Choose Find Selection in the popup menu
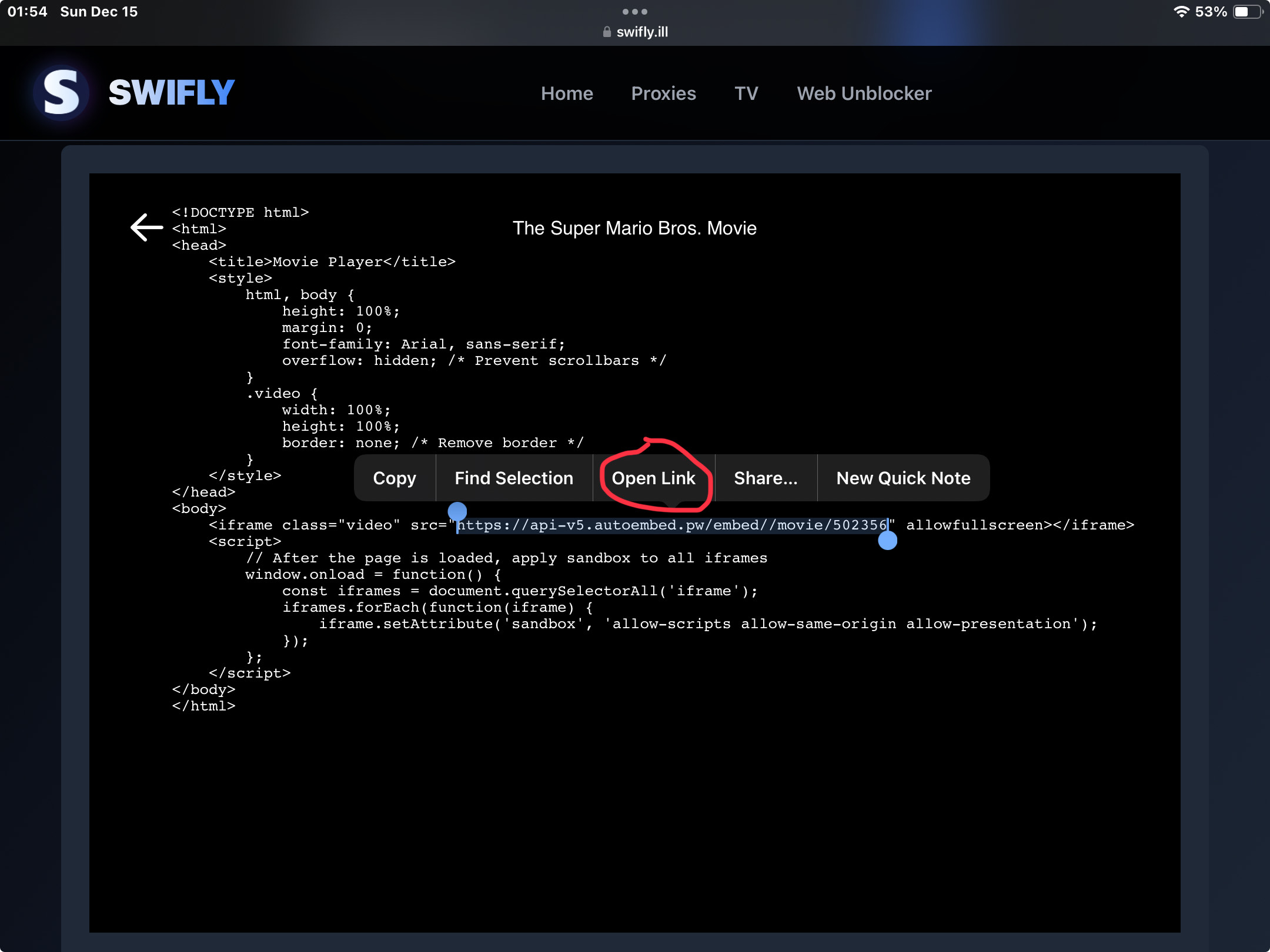1270x952 pixels. click(x=514, y=478)
